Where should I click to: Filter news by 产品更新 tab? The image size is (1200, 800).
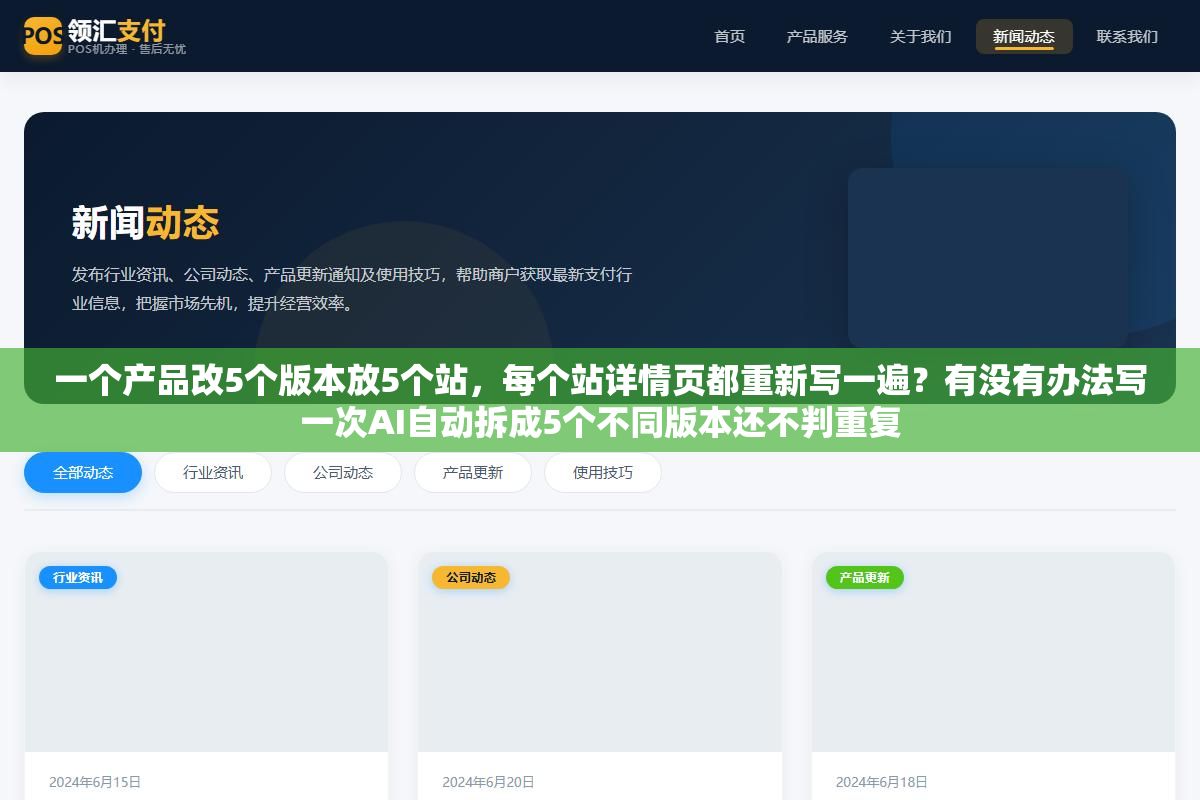pos(473,473)
